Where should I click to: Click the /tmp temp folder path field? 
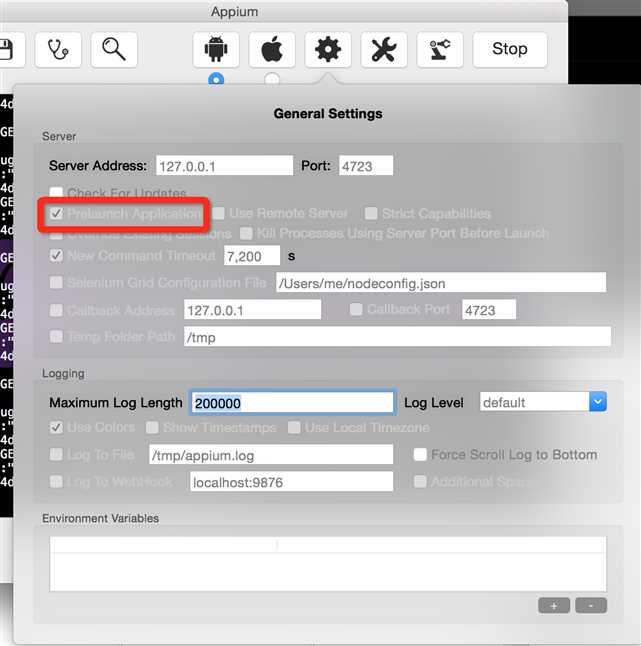[398, 337]
